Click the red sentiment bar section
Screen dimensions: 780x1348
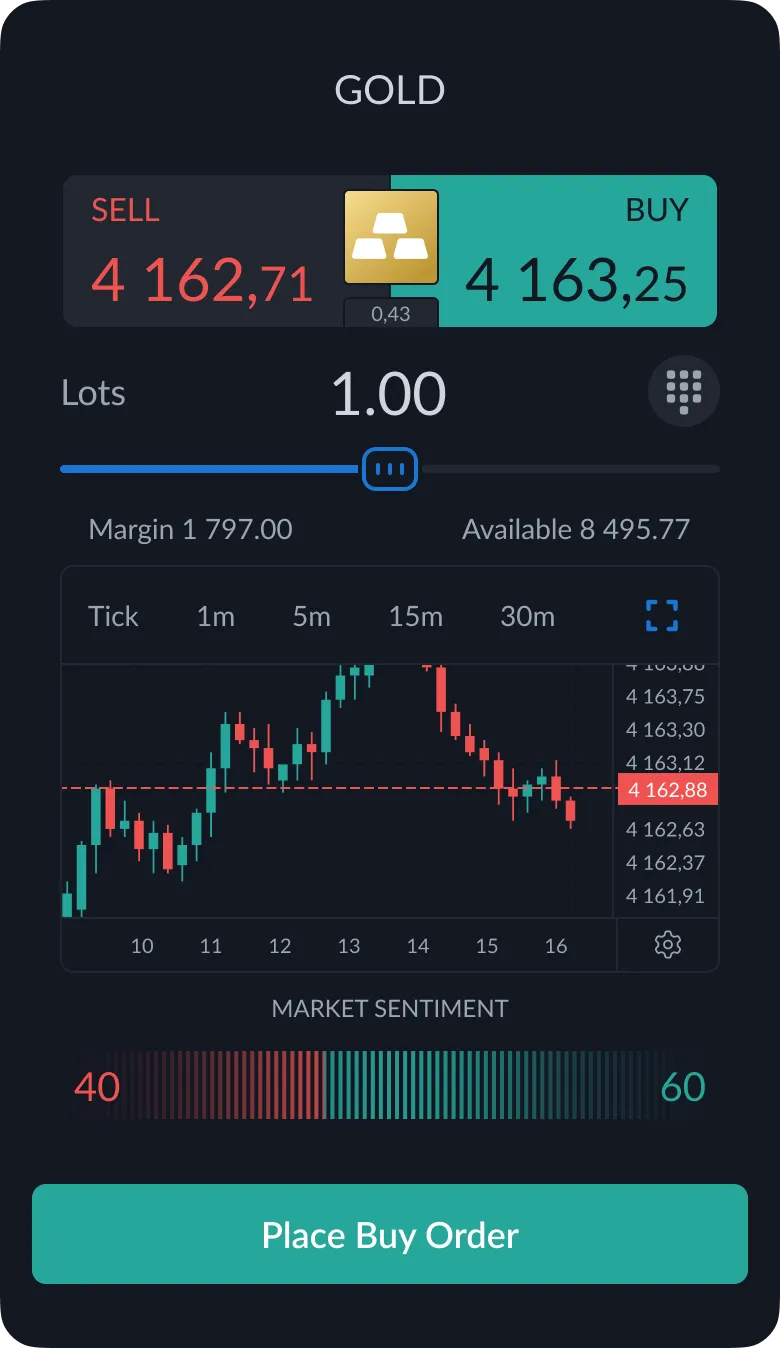(215, 1085)
